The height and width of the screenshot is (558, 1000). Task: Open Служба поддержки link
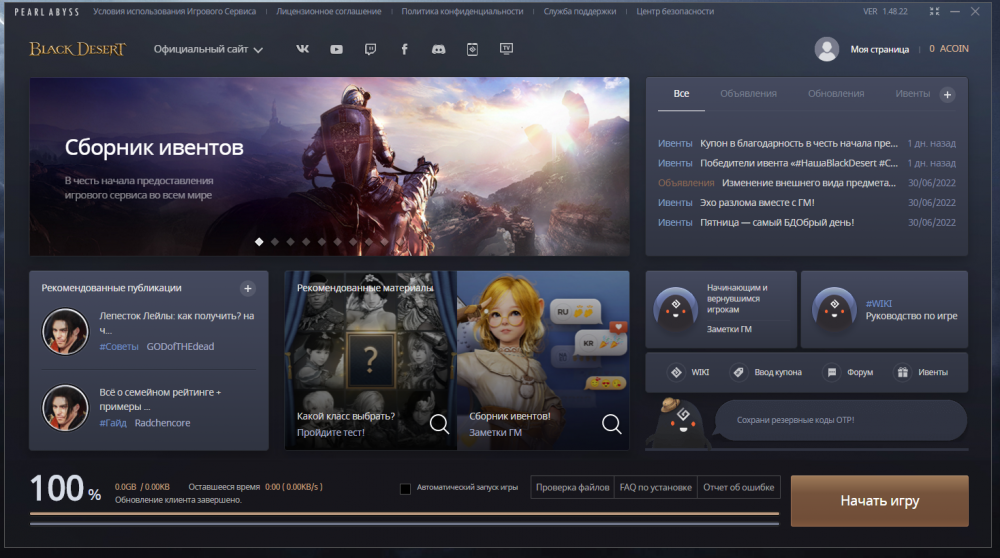click(580, 11)
